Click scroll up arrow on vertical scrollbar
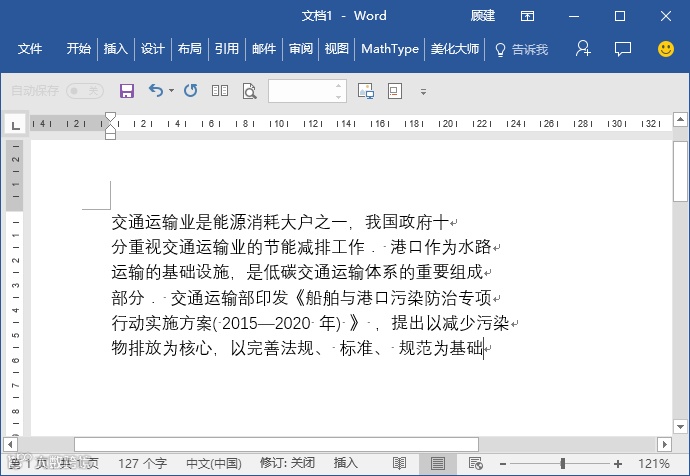This screenshot has height=476, width=690. click(x=680, y=119)
